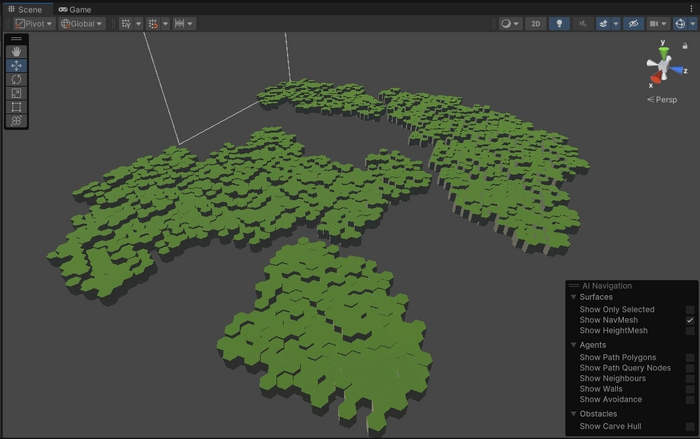Choose the Scale tool

[x=16, y=93]
